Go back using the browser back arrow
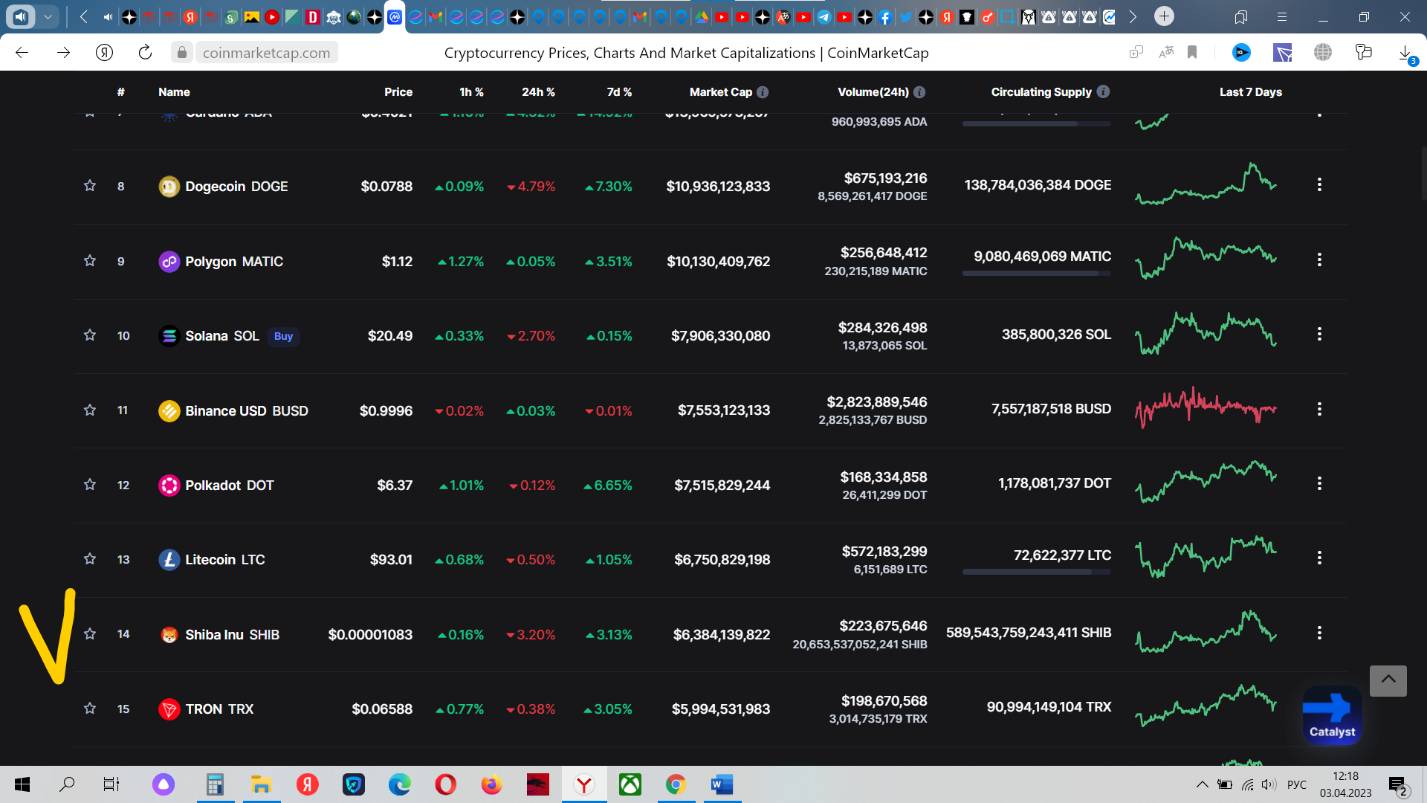This screenshot has height=803, width=1427. pyautogui.click(x=22, y=53)
